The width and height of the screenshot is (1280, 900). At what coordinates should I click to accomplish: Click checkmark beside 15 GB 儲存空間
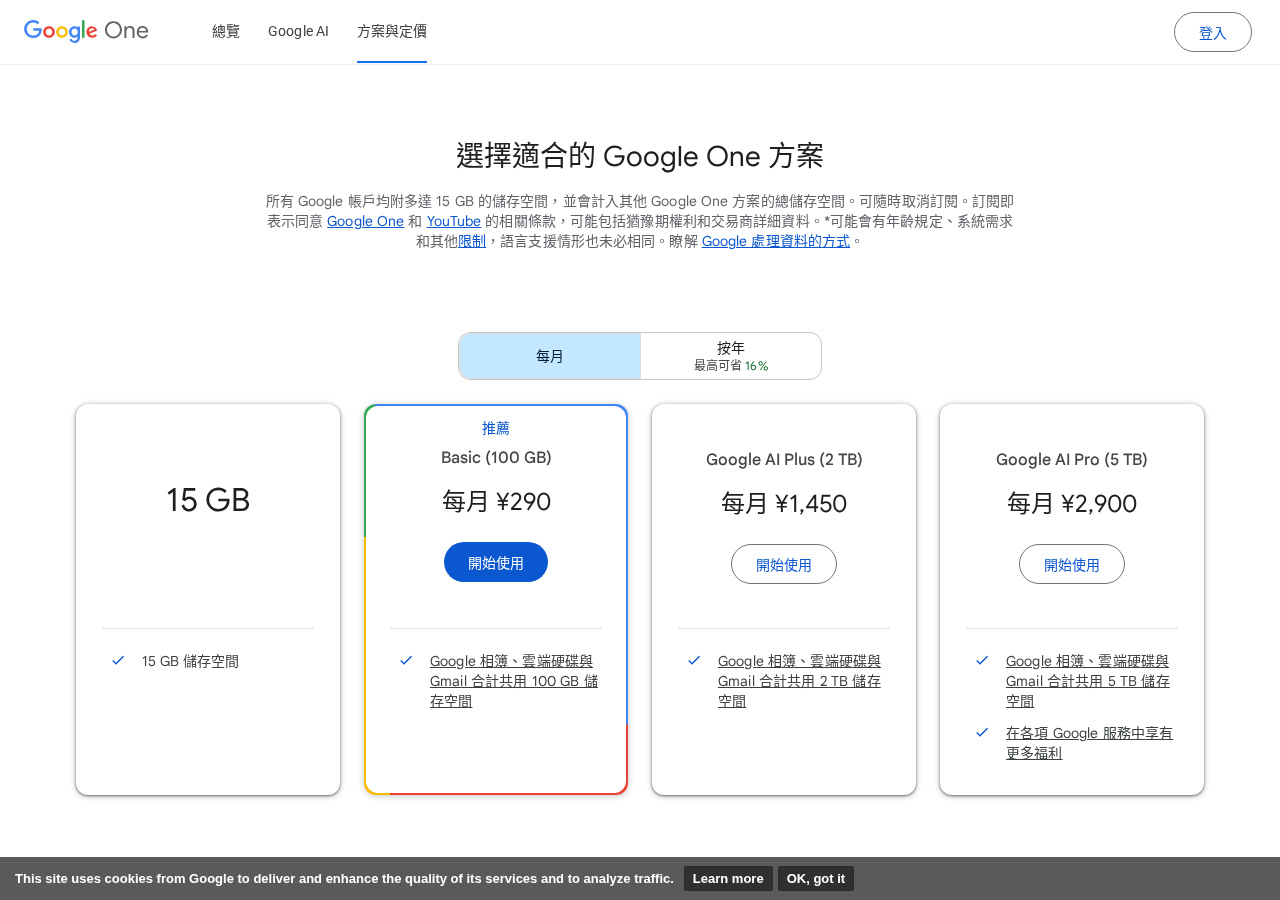118,660
